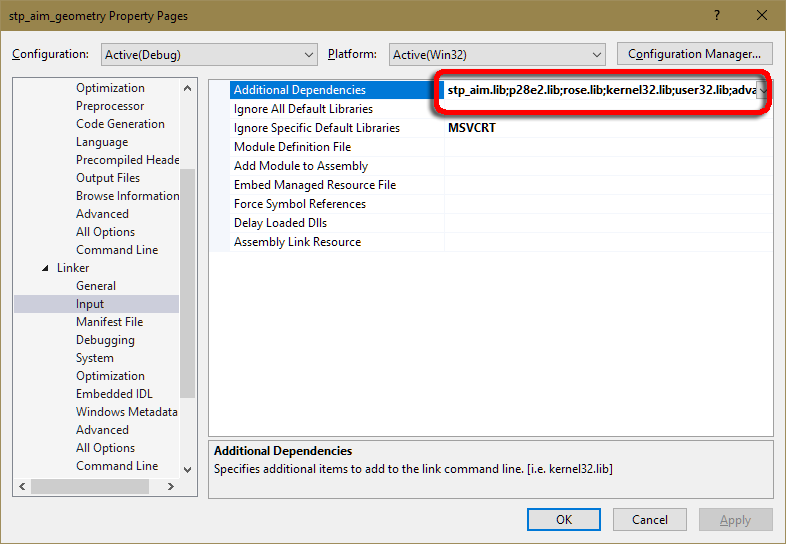Open the Windows Metadata page
This screenshot has width=786, height=544.
click(x=127, y=412)
